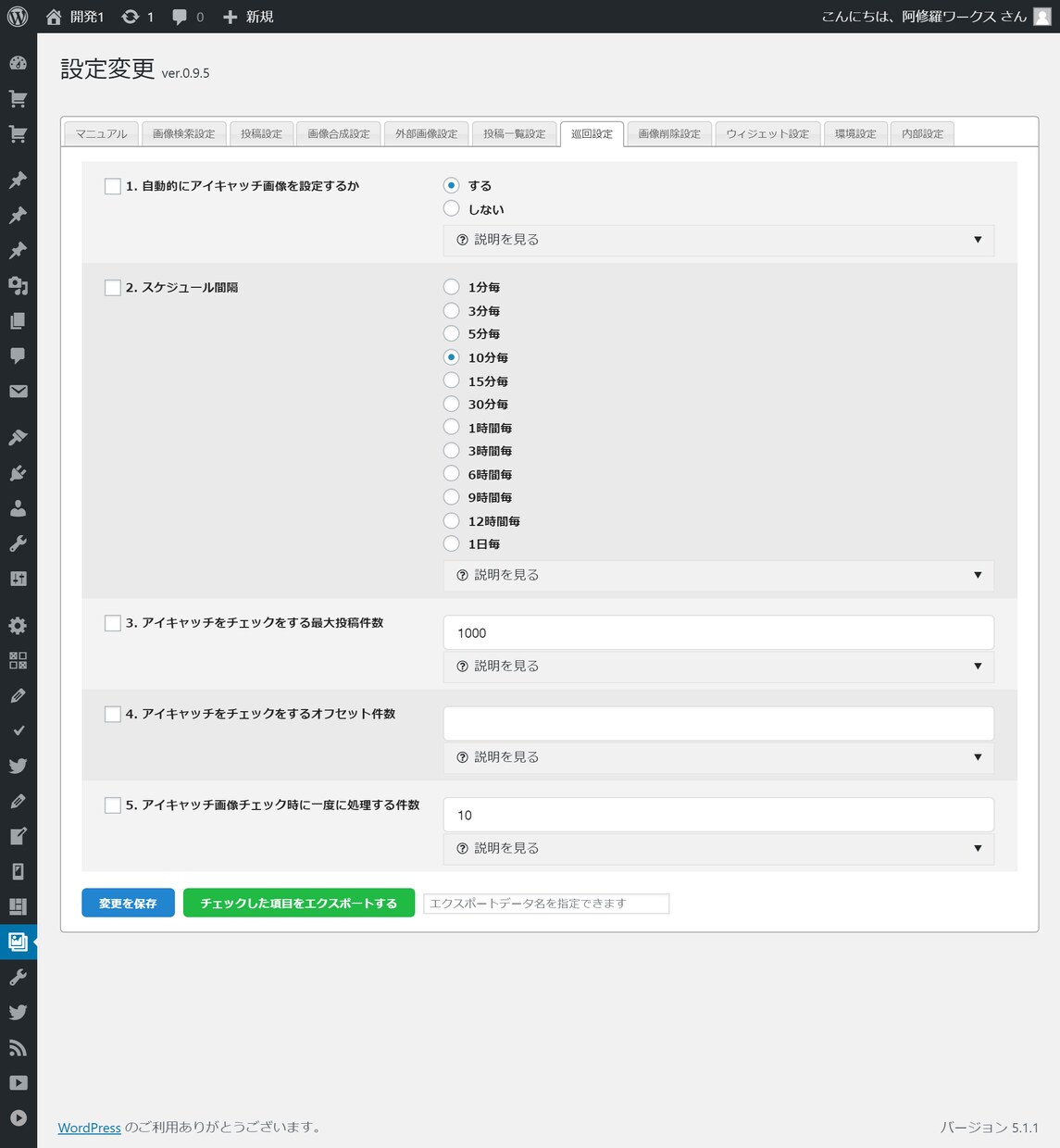
Task: Go to site home via house icon
Action: pos(54,17)
